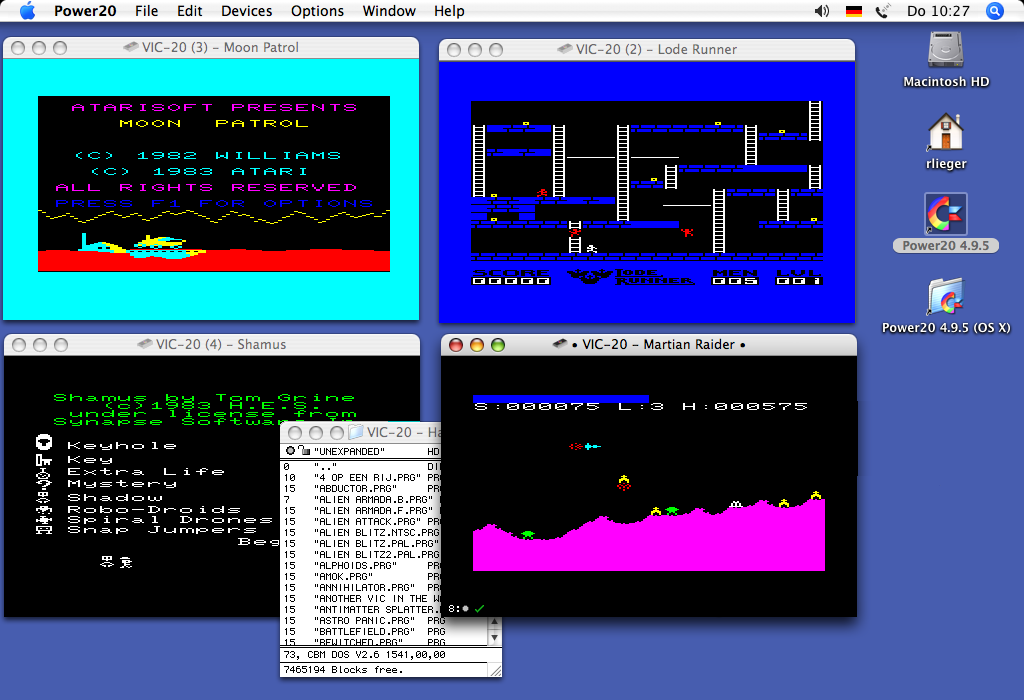This screenshot has height=700, width=1024.
Task: Open the File menu
Action: pyautogui.click(x=146, y=11)
